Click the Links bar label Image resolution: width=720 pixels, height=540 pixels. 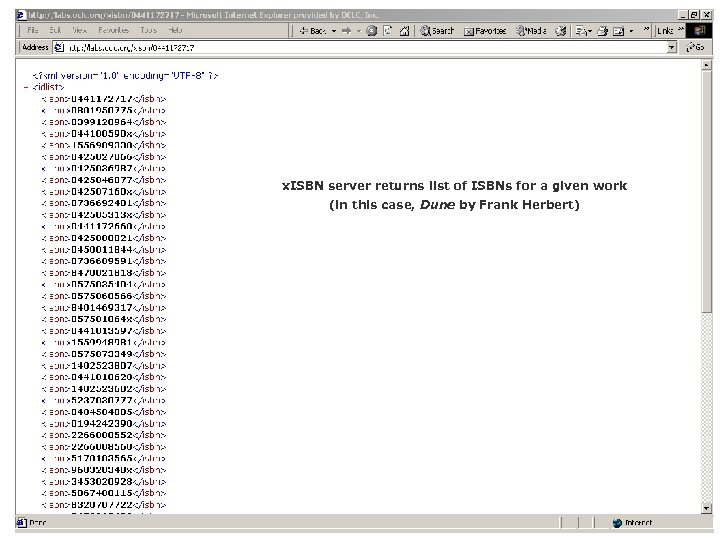pos(665,31)
